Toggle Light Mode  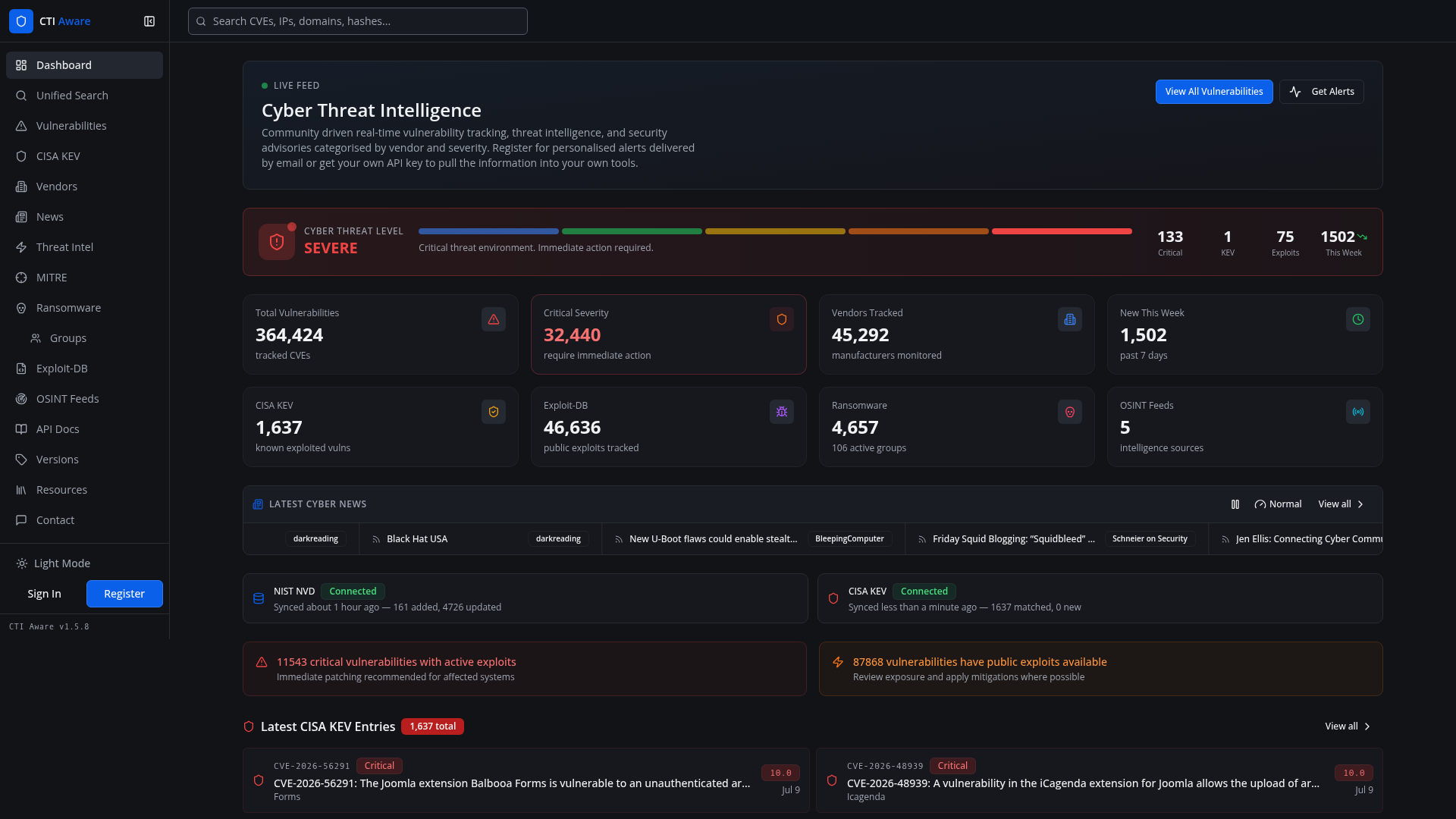coord(84,563)
